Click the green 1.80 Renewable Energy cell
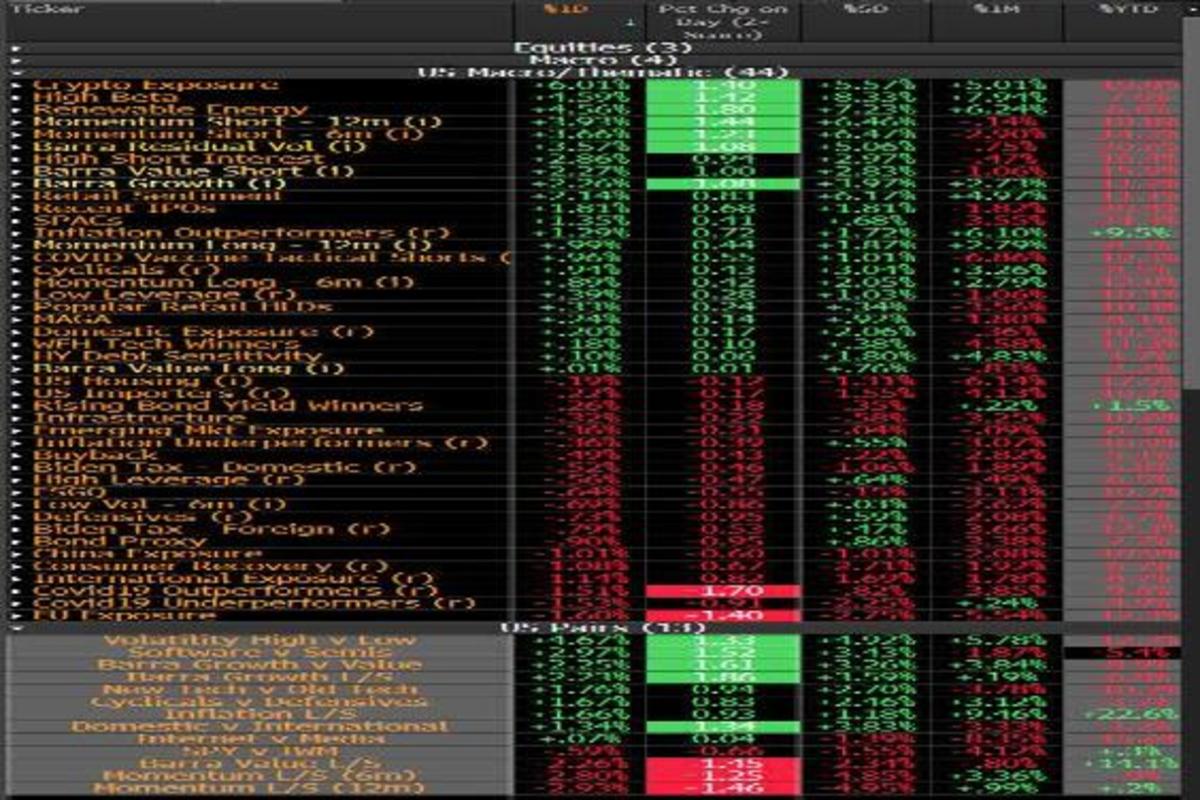Screen dimensions: 1200x800 point(722,110)
